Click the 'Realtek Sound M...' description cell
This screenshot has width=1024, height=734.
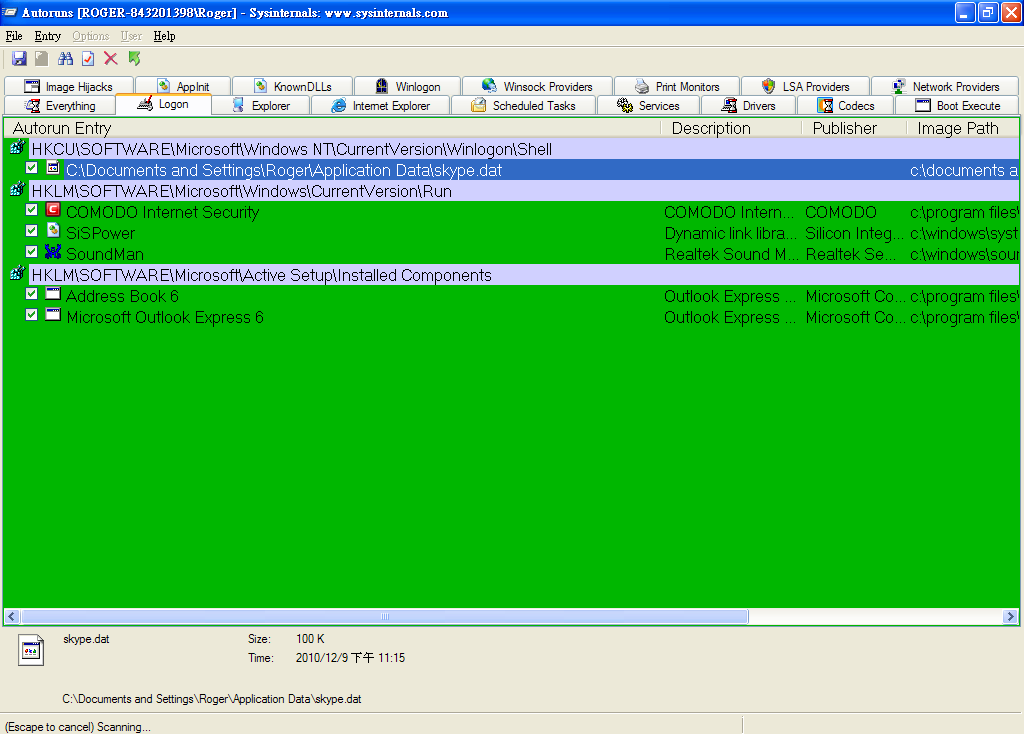pos(731,254)
